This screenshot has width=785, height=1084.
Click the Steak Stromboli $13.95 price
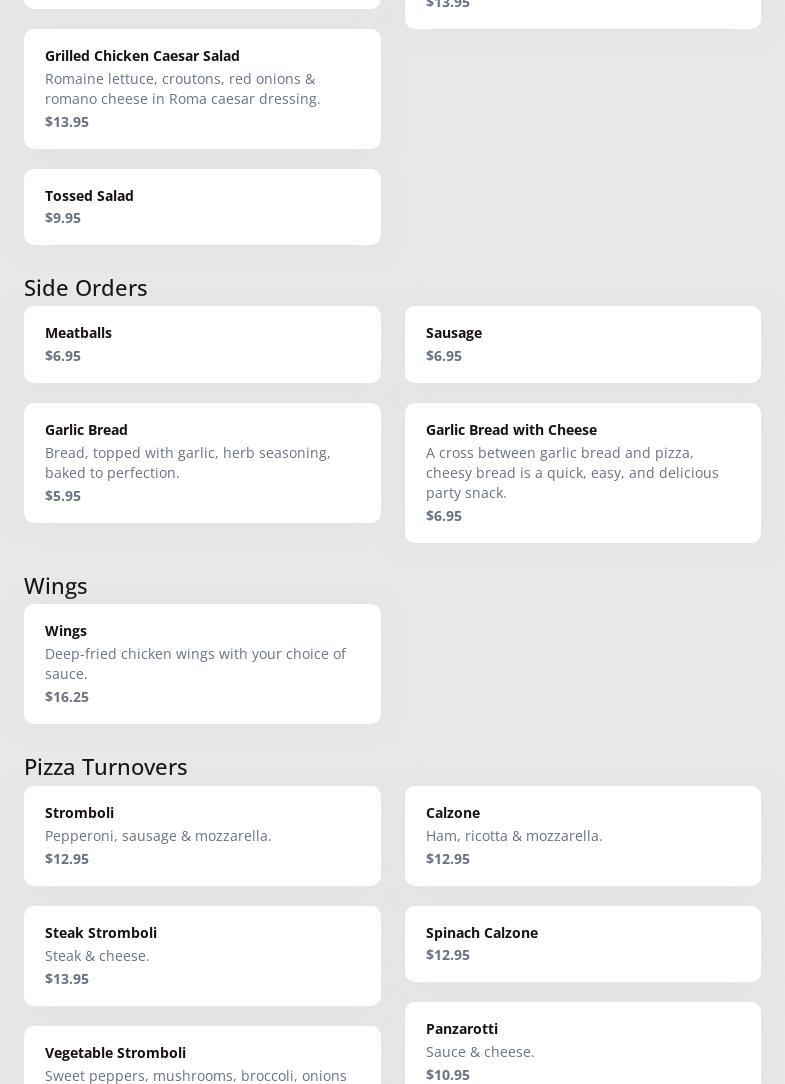click(x=67, y=979)
